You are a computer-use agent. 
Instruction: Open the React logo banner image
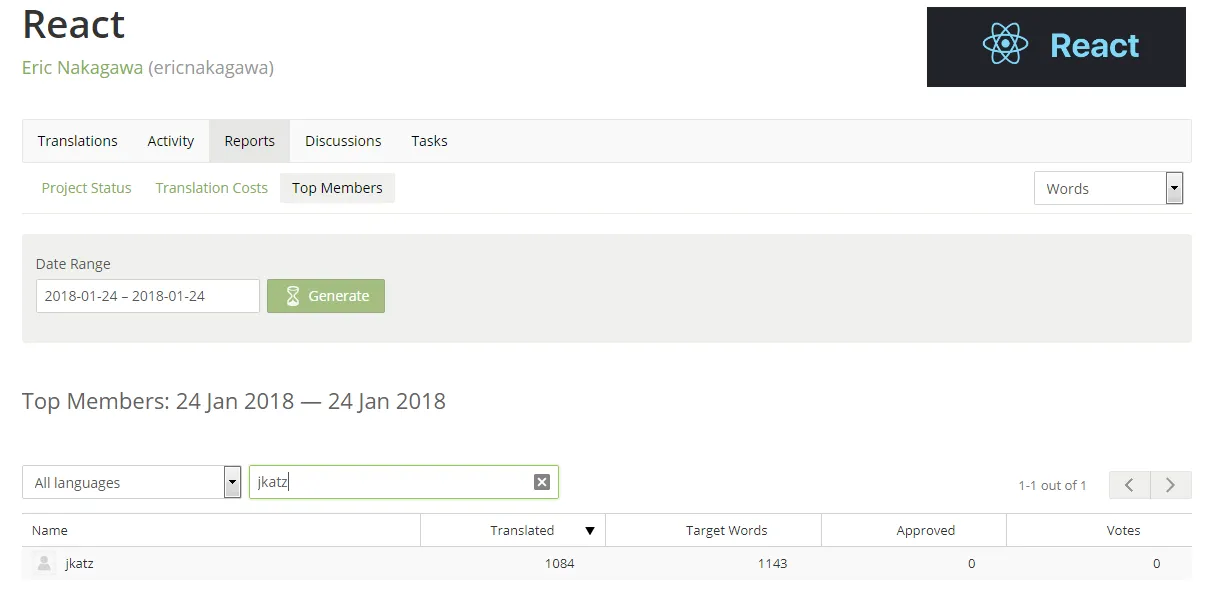point(1056,47)
